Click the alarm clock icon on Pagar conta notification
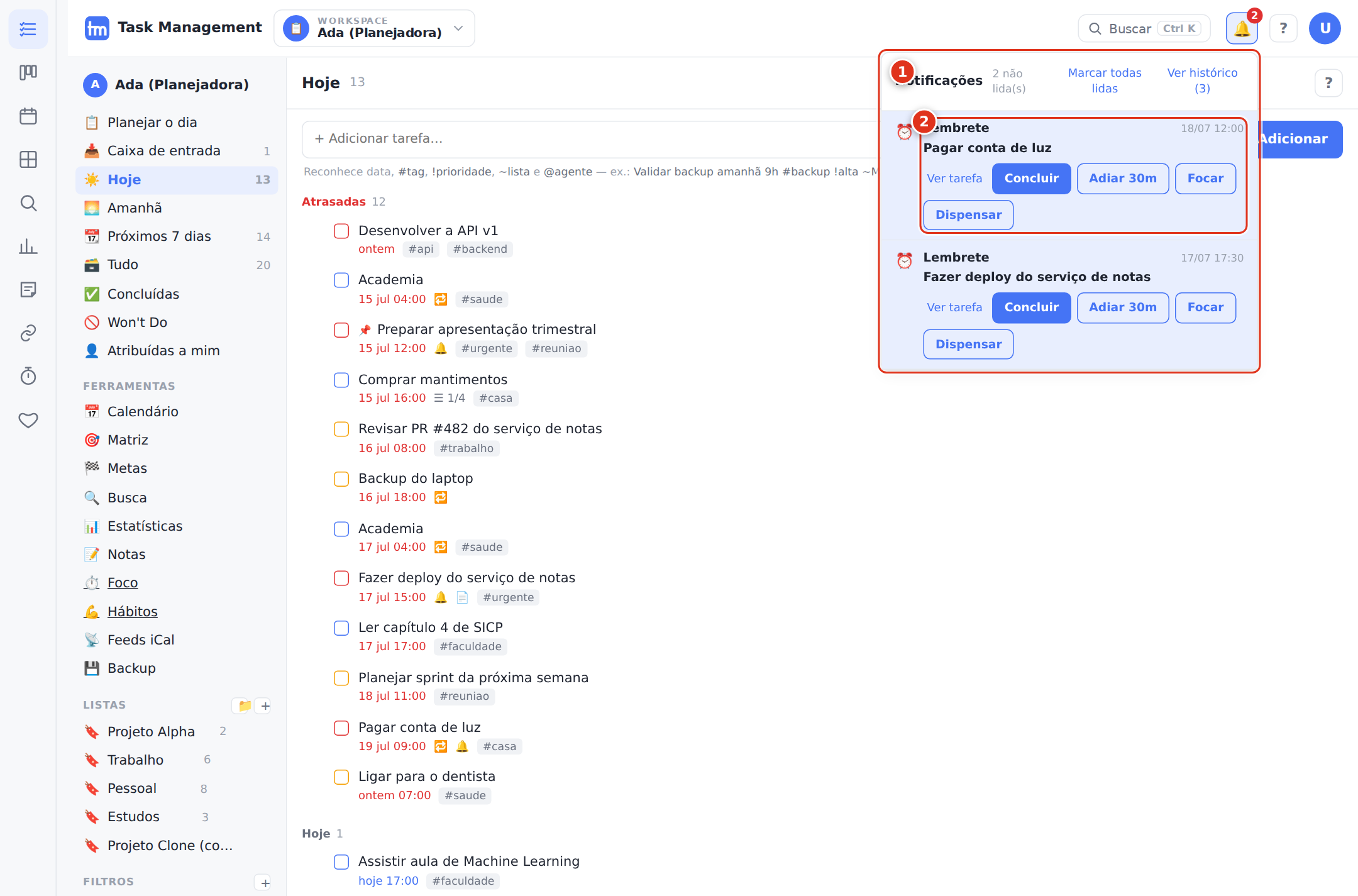Image resolution: width=1358 pixels, height=896 pixels. [904, 131]
